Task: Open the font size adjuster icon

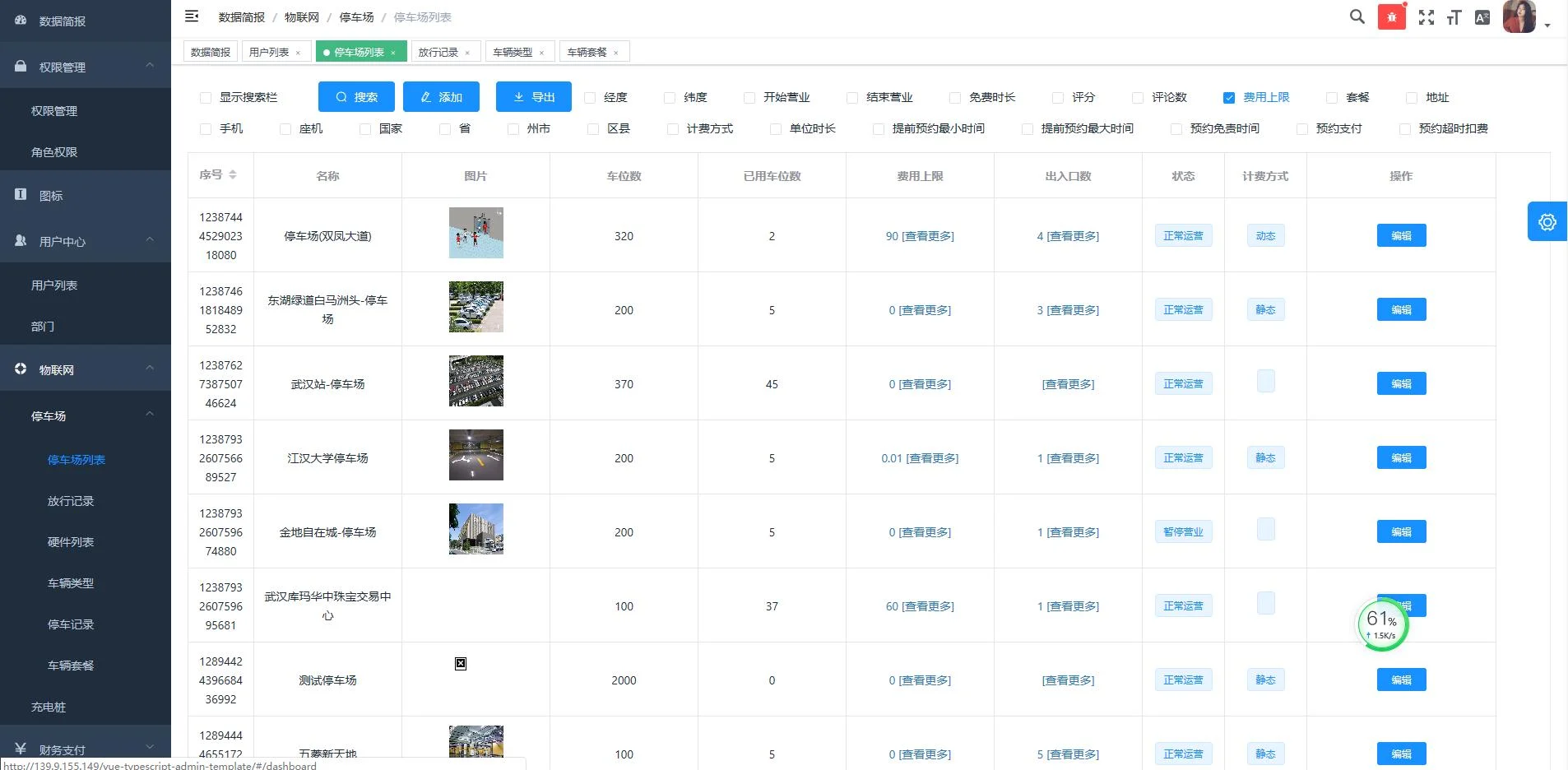Action: pos(1453,16)
